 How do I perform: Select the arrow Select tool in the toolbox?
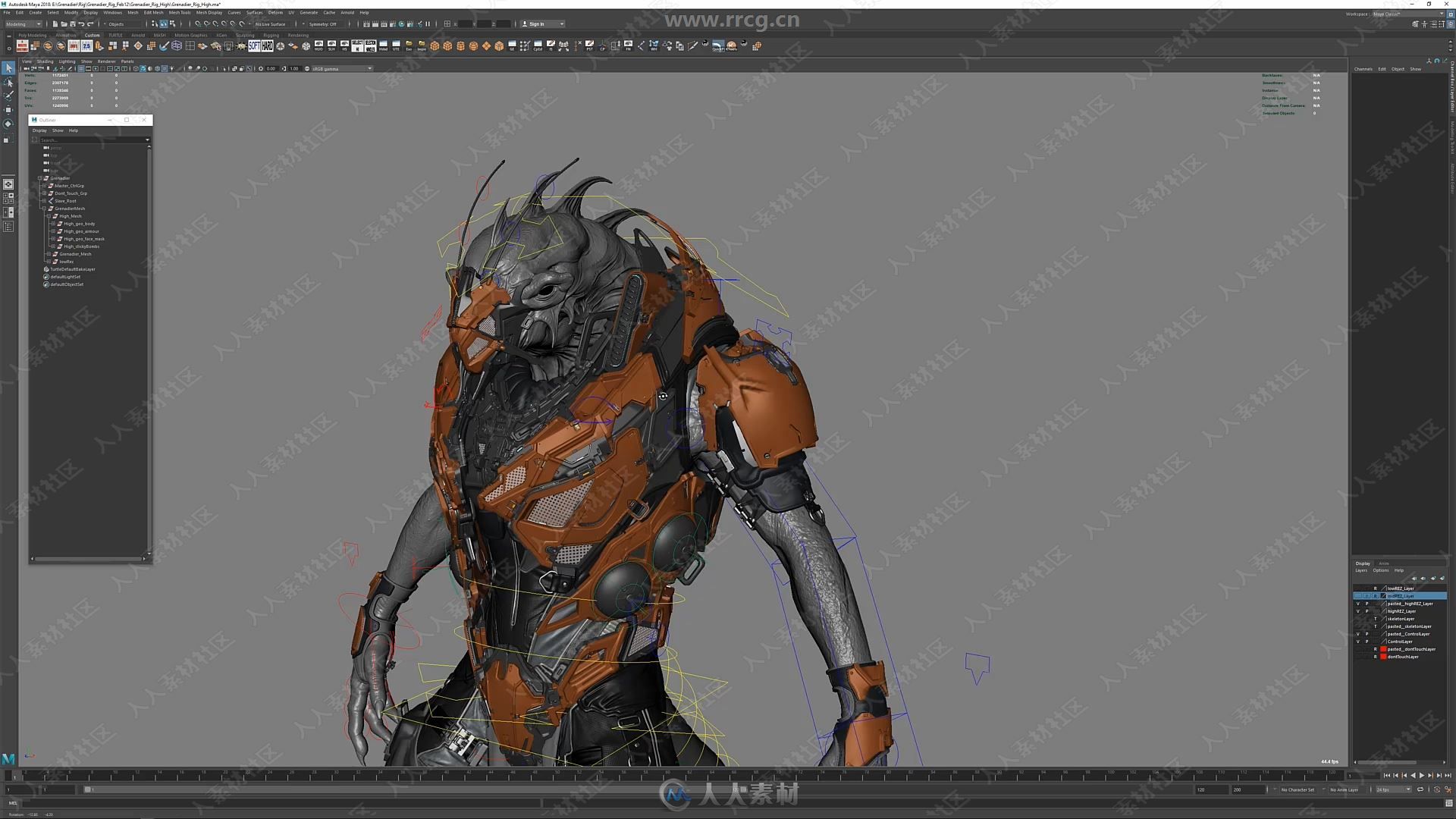pyautogui.click(x=8, y=68)
